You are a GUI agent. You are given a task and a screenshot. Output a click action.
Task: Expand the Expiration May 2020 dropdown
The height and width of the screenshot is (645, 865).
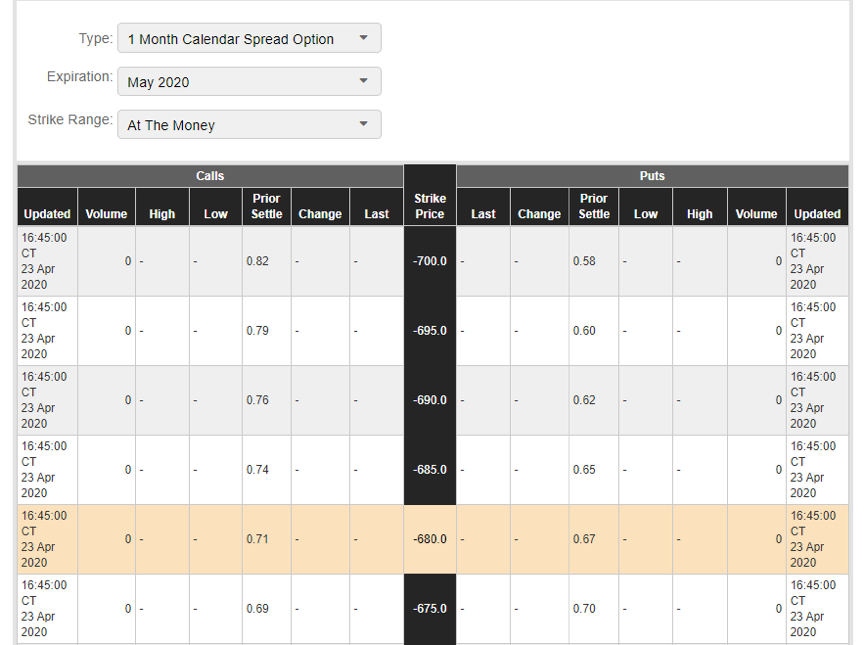pos(249,81)
